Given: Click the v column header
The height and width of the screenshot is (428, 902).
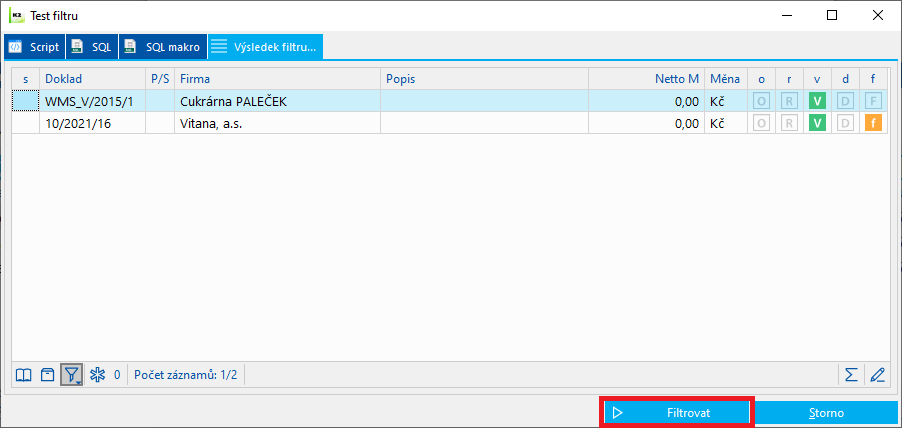Looking at the screenshot, I should pyautogui.click(x=817, y=79).
